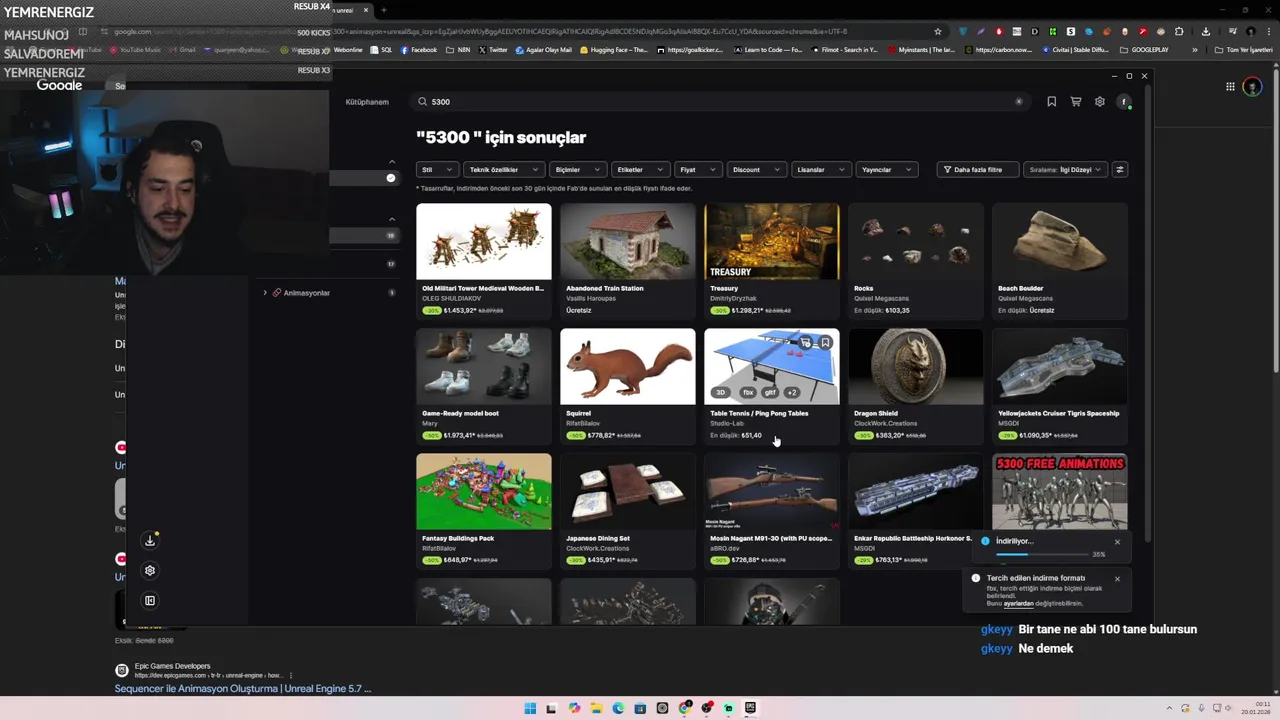Open the Teknik özellikler filter dropdown

(x=503, y=169)
